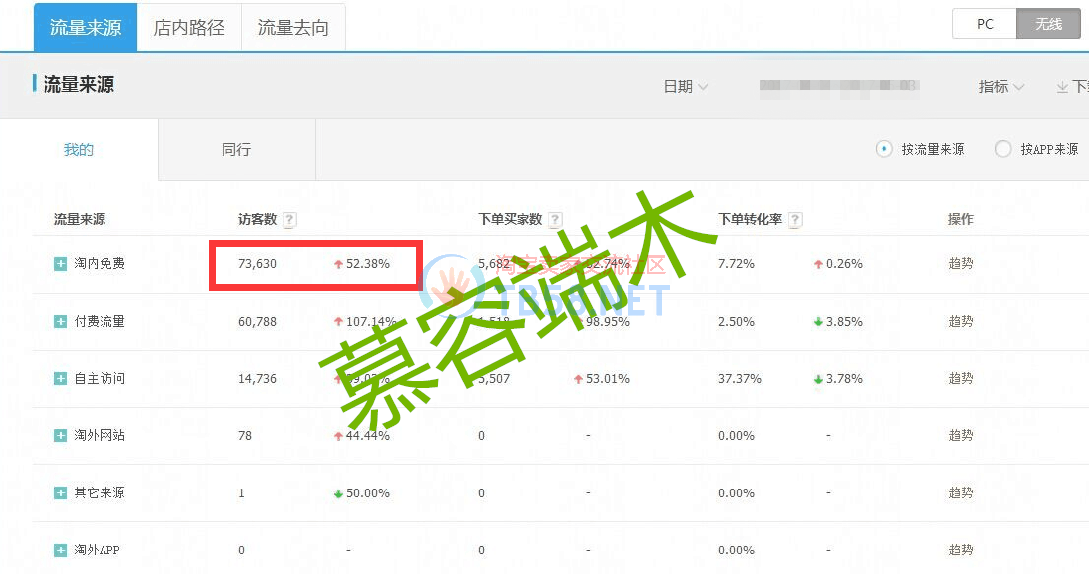
Task: Open the 指标 dropdown
Action: pyautogui.click(x=1001, y=87)
